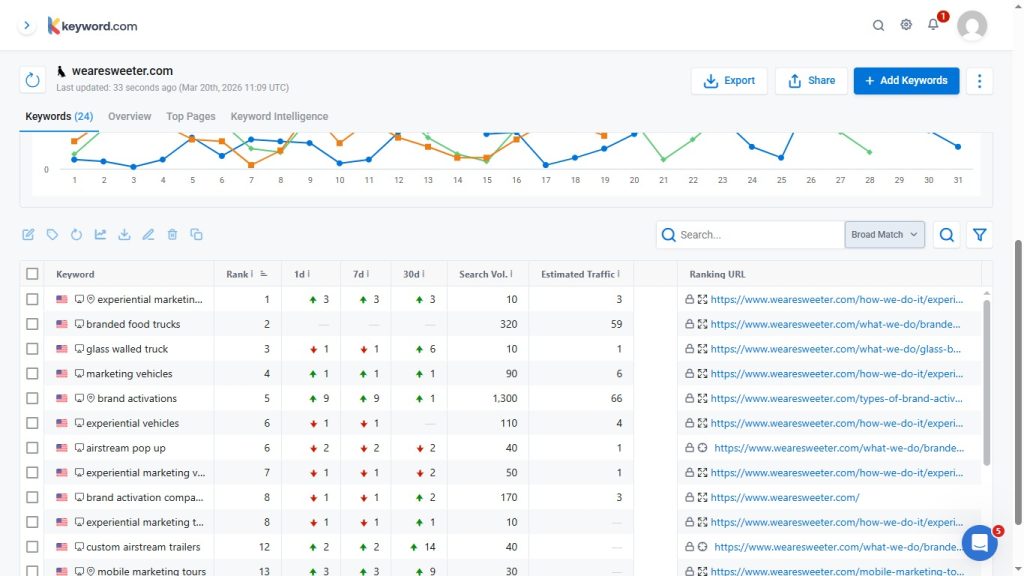
Task: Toggle the select-all checkbox in table header
Action: (x=32, y=273)
